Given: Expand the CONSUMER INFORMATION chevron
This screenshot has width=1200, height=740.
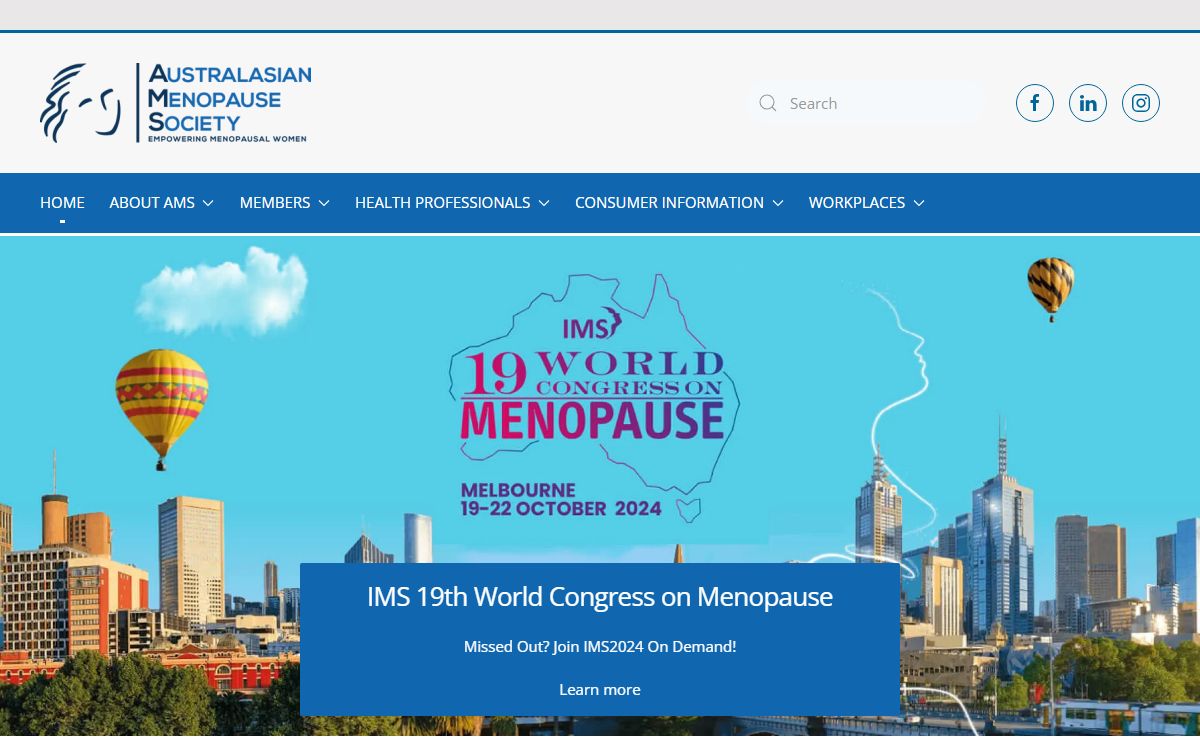Looking at the screenshot, I should tap(778, 203).
